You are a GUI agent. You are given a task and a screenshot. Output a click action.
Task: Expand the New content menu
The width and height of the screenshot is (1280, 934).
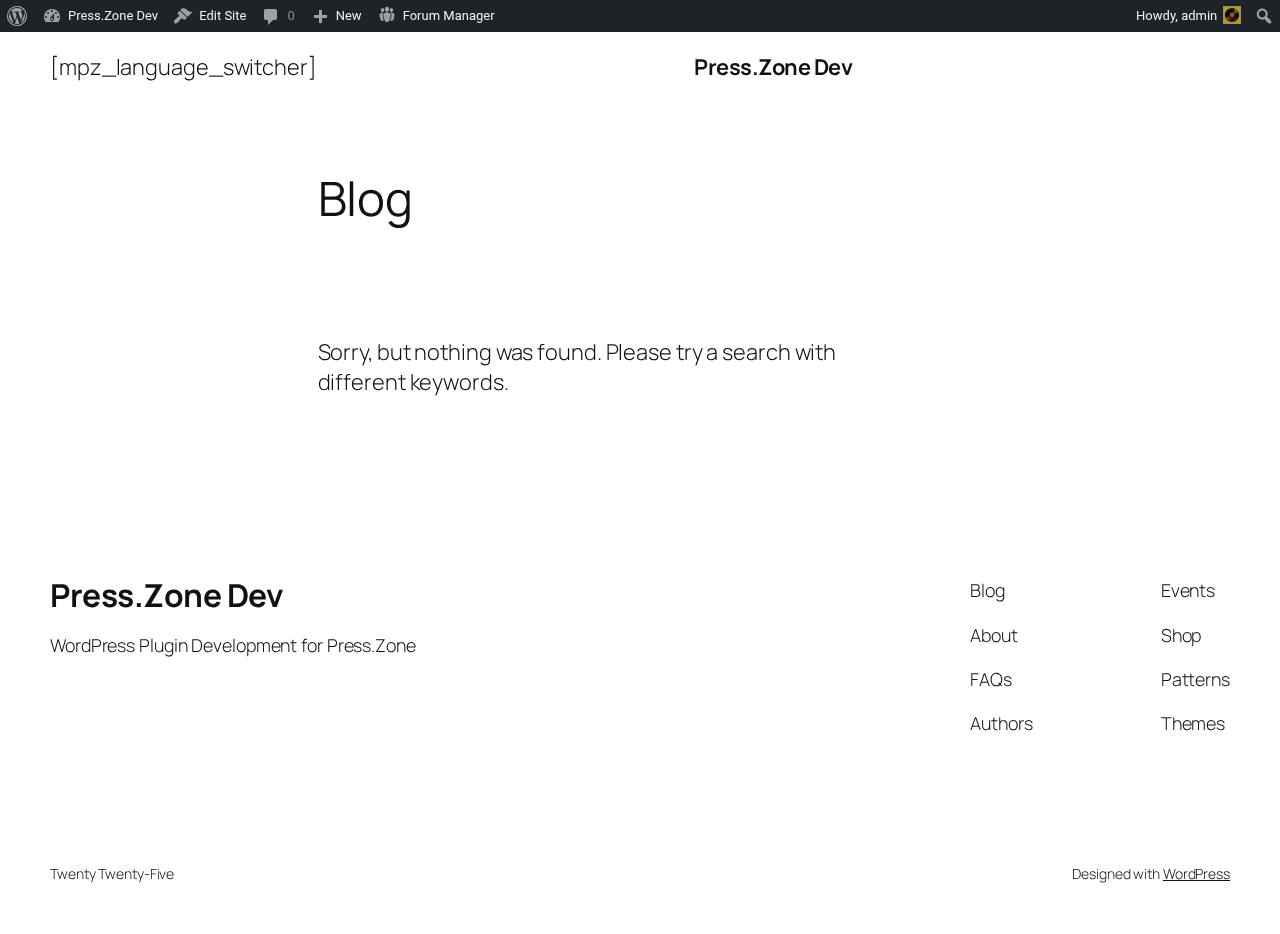click(337, 16)
